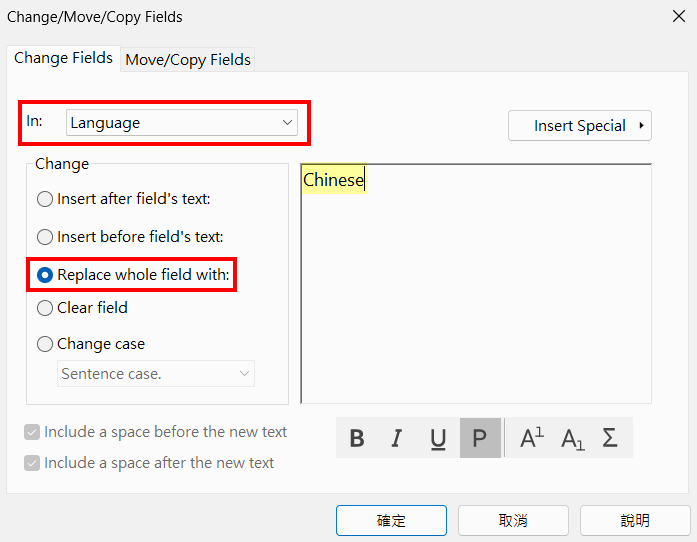This screenshot has width=697, height=542.
Task: Open the Insert Special menu
Action: click(x=580, y=126)
